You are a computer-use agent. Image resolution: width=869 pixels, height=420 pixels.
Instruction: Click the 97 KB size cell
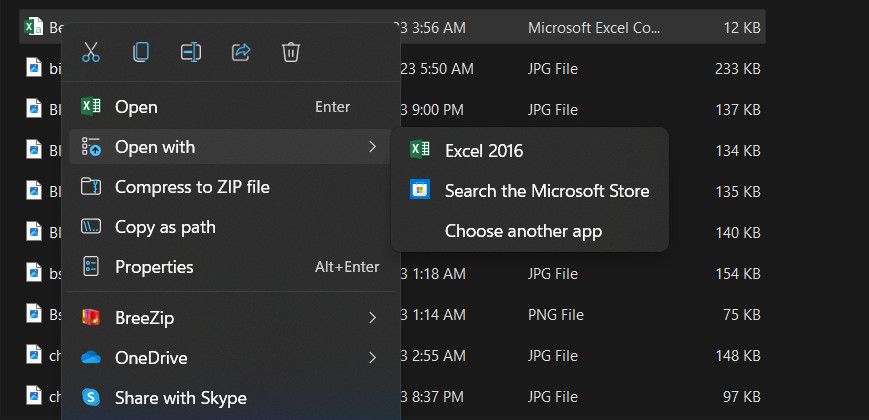pos(742,397)
